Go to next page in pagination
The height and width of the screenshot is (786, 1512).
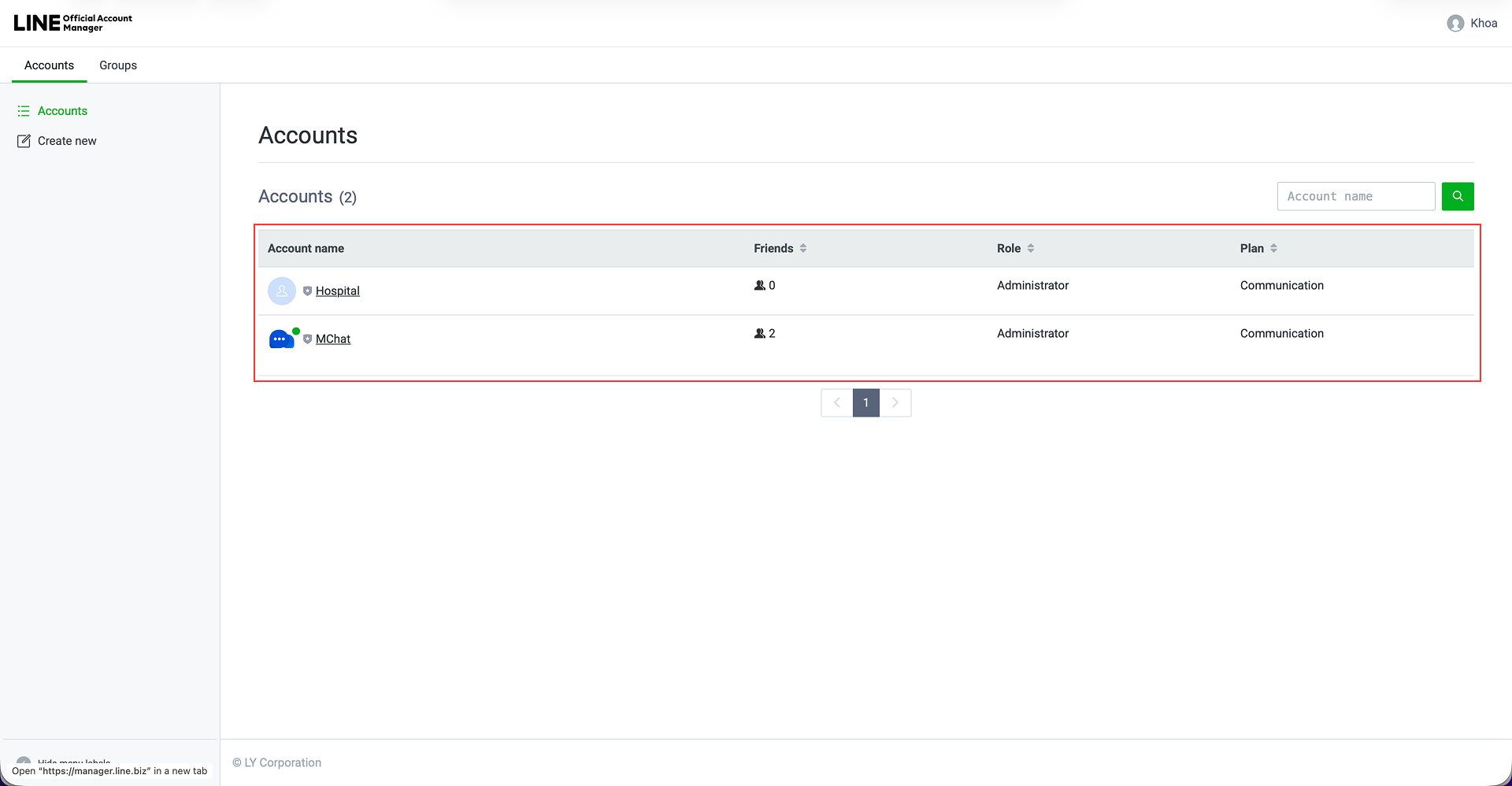[x=895, y=402]
